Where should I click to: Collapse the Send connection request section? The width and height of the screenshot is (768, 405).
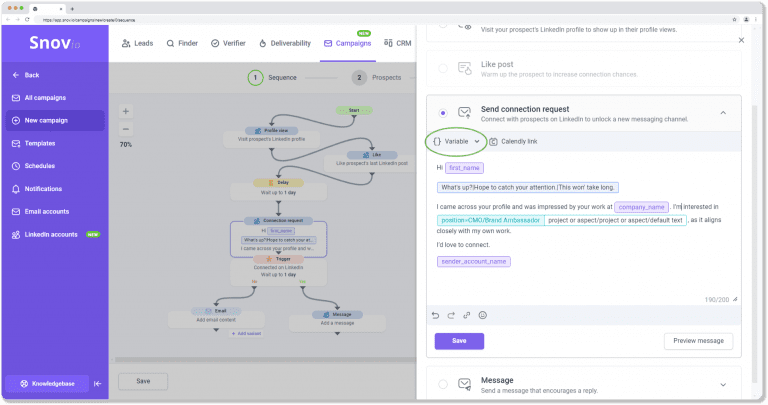(x=723, y=113)
